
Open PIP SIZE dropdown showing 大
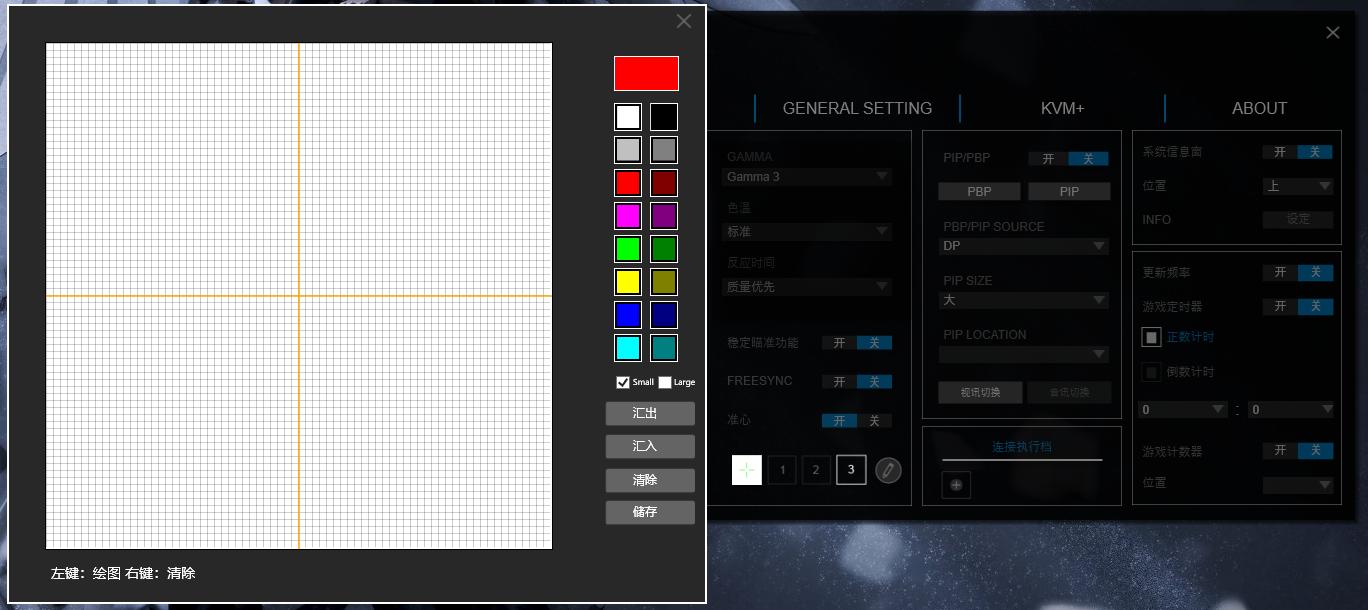(x=1024, y=299)
